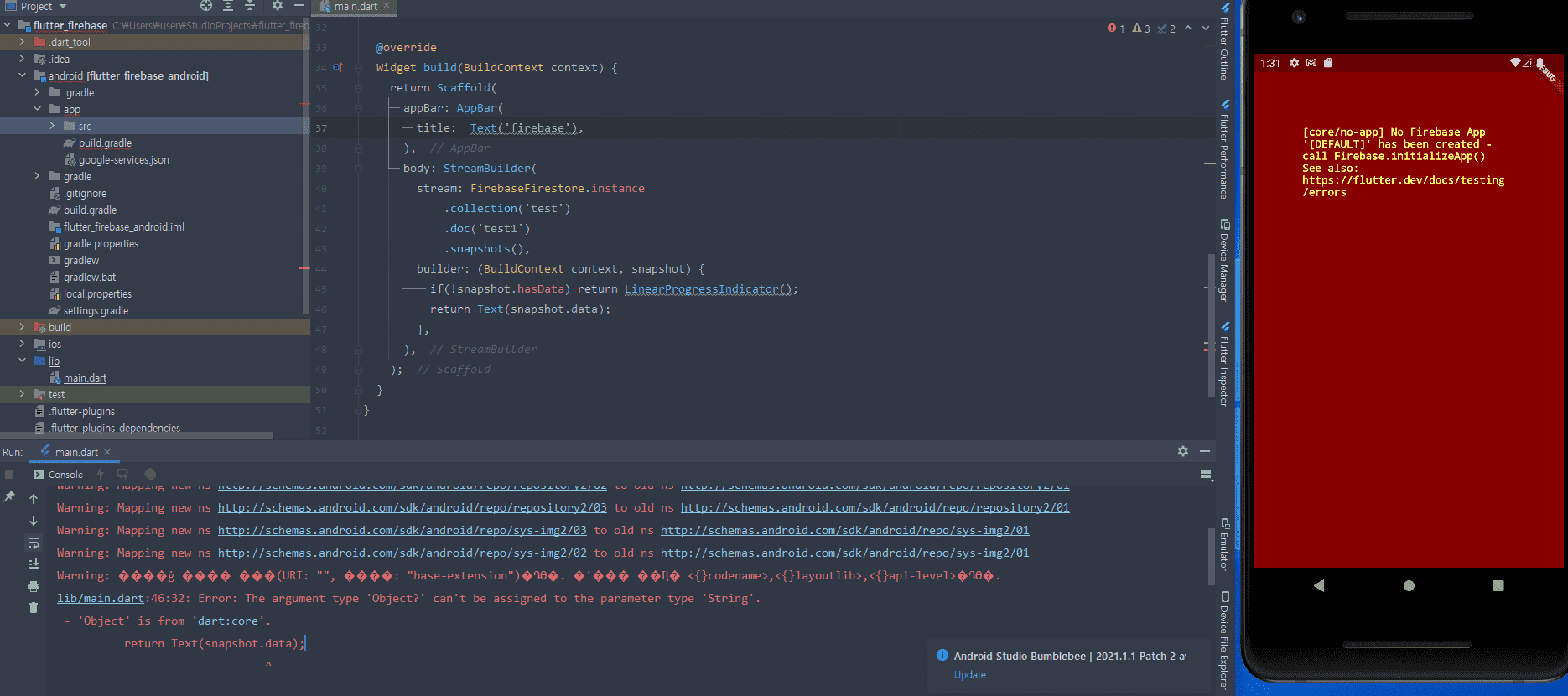Expand the .dart_tool folder

(23, 42)
